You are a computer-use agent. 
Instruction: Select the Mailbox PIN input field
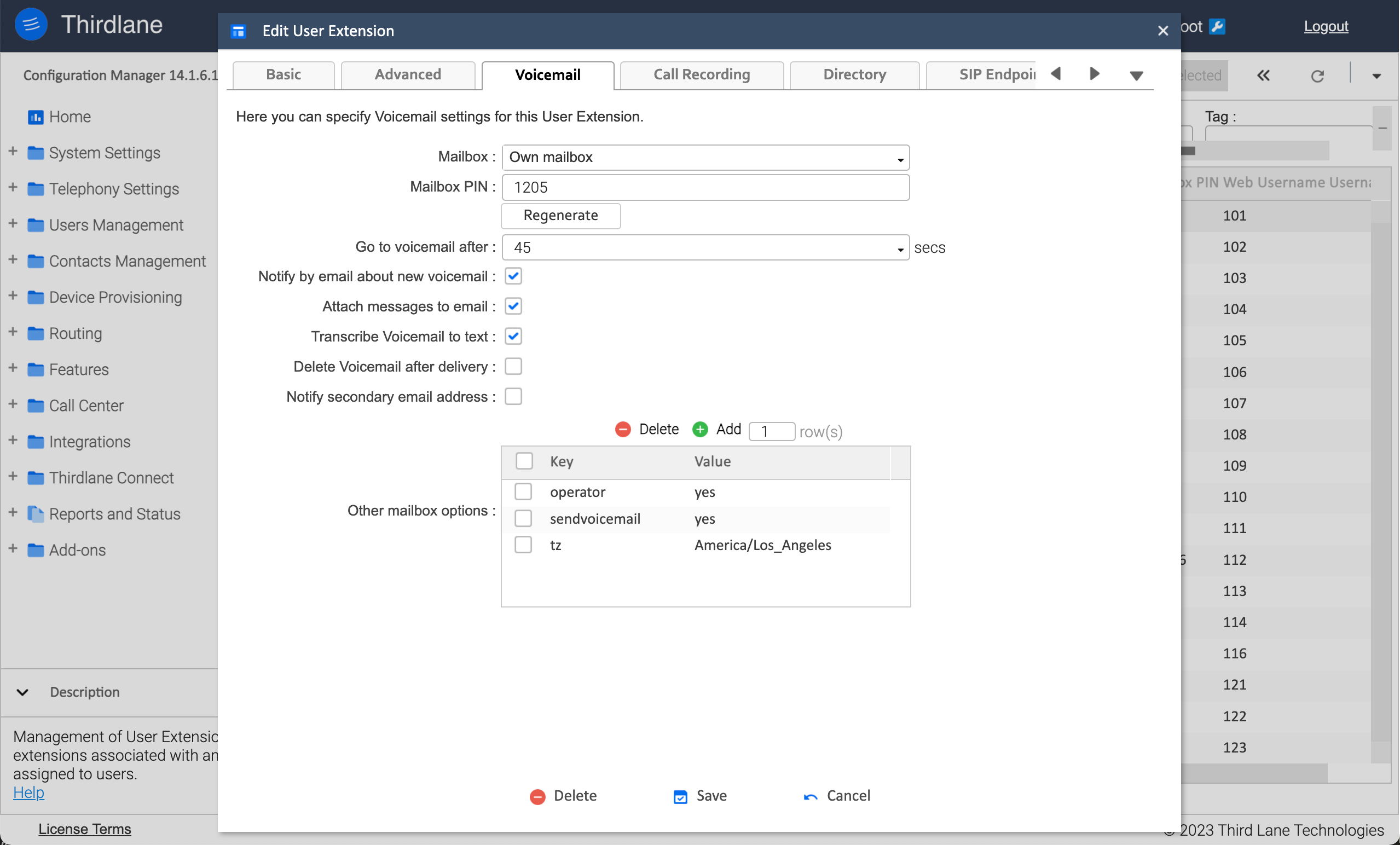[707, 187]
